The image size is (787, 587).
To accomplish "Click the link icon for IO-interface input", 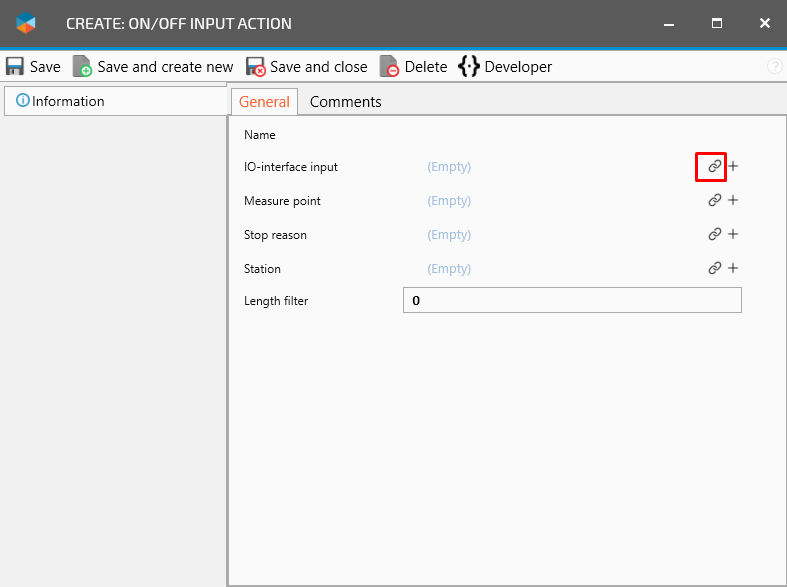I will pos(714,167).
